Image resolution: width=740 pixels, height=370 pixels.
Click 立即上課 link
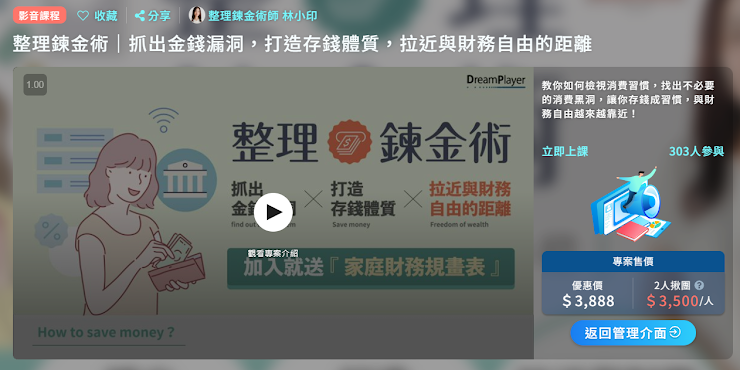565,151
